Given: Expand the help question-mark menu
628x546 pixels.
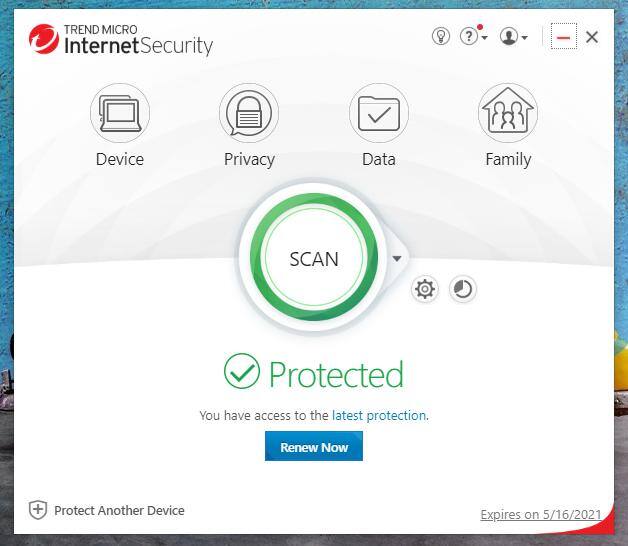Looking at the screenshot, I should (472, 37).
